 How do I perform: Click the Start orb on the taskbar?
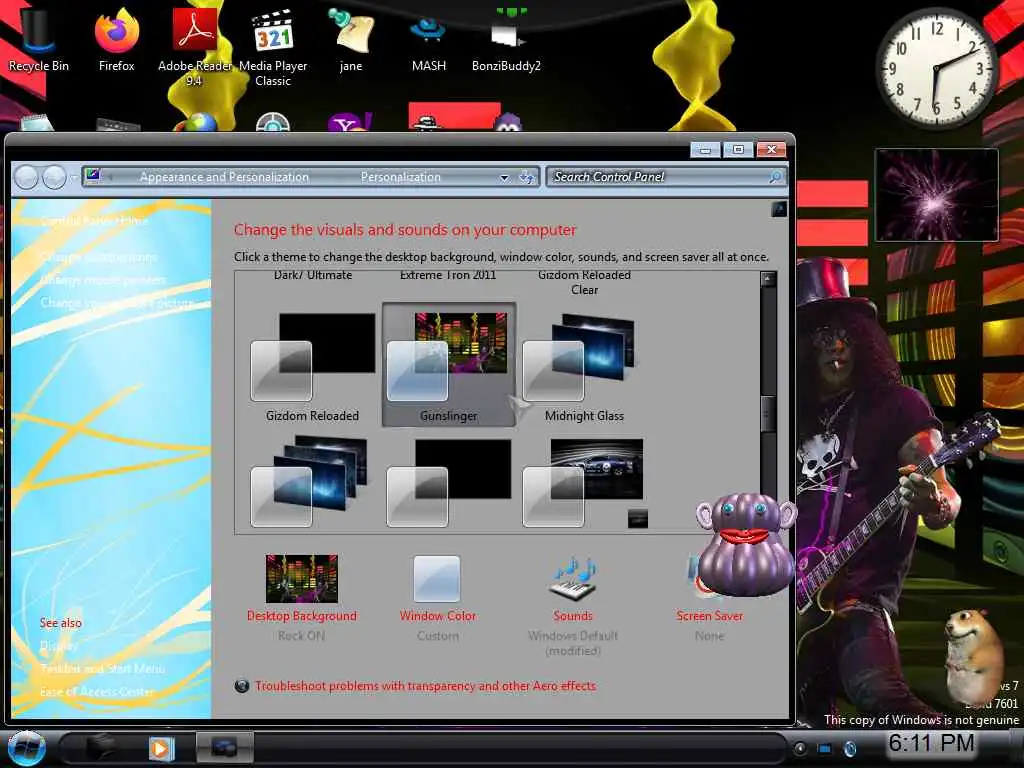26,748
